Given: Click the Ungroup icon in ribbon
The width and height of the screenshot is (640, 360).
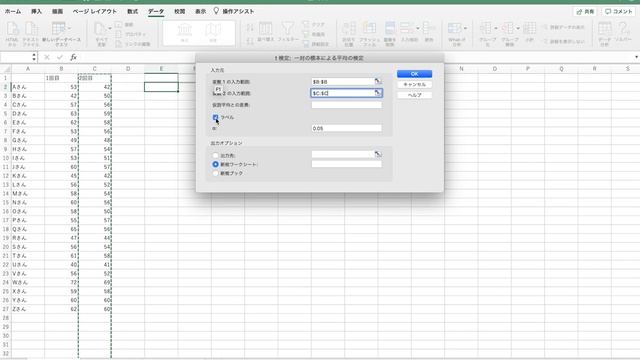Looking at the screenshot, I should point(508,29).
